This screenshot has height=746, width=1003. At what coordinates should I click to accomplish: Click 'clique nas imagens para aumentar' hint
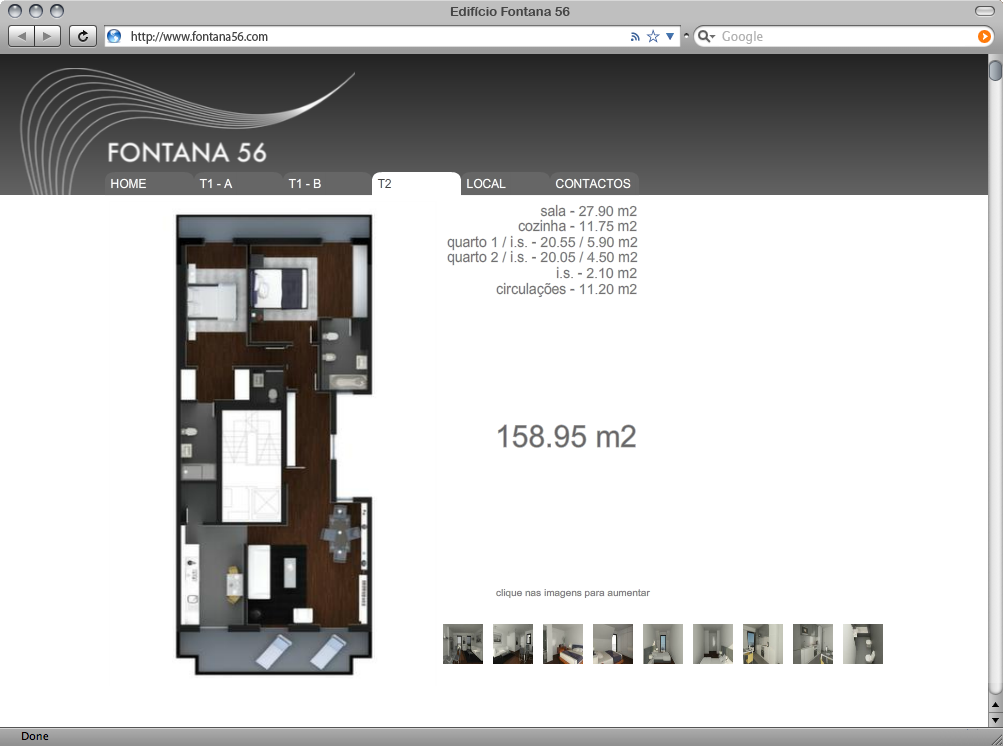point(573,593)
